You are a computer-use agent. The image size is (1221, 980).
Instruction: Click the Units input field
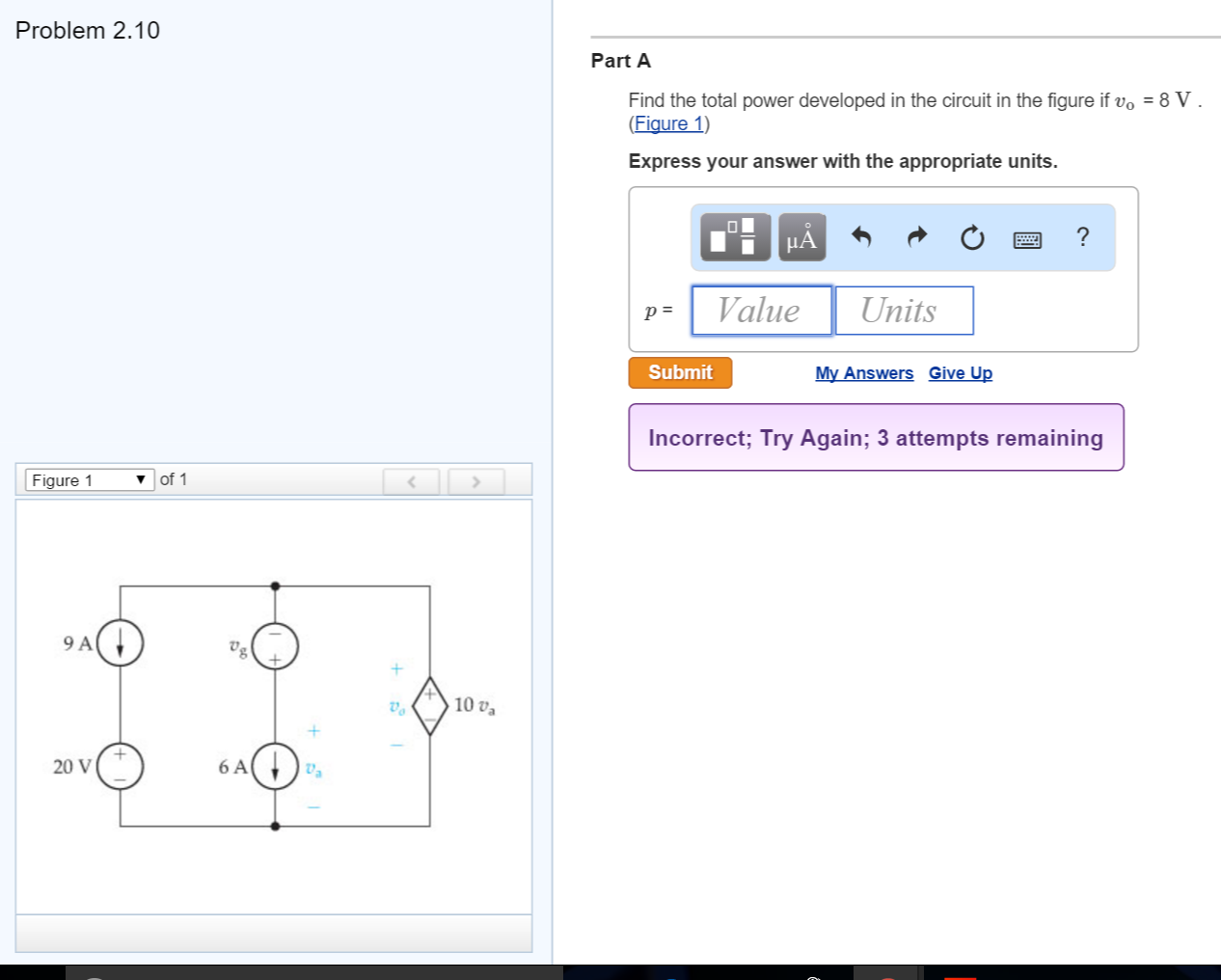point(904,310)
